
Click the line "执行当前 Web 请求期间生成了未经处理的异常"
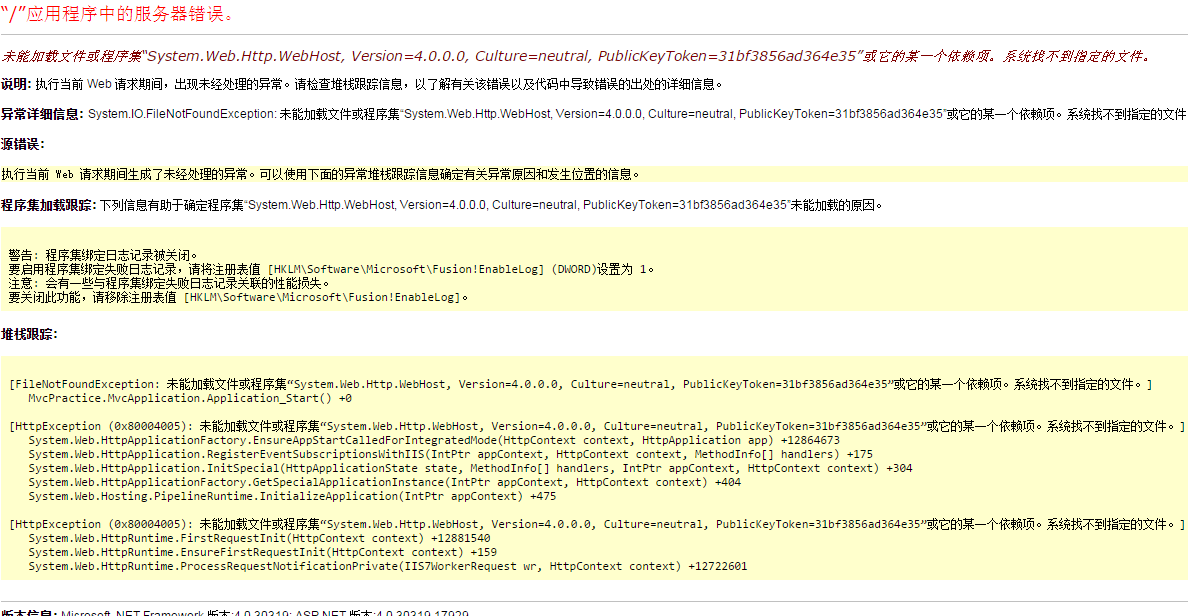tap(320, 174)
